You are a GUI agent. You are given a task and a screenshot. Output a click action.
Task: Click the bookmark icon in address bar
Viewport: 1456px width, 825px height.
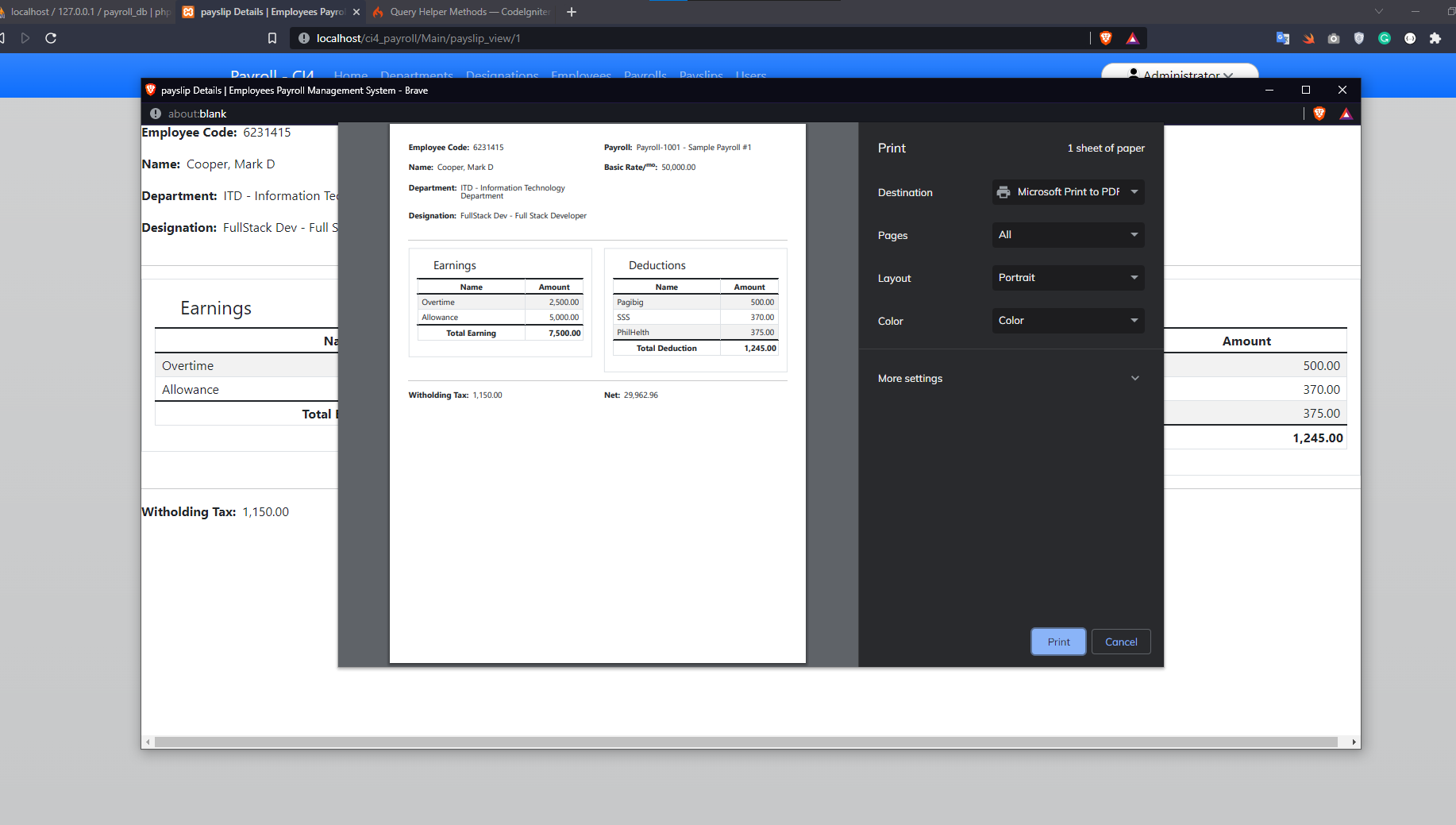coord(272,38)
